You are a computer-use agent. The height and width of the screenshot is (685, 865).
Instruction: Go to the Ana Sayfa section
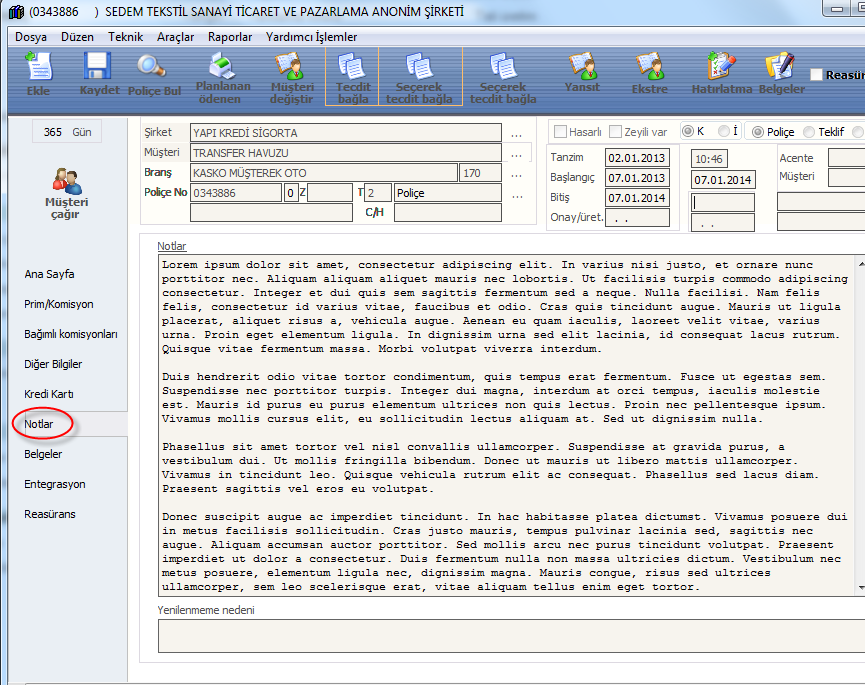50,274
